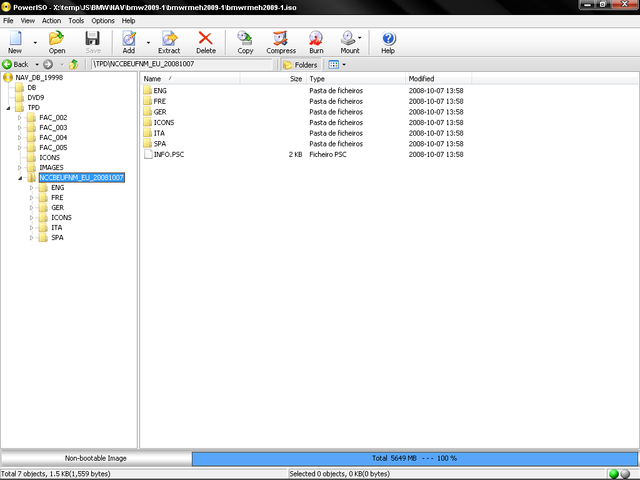
Task: Click 'Selected 0 objects' status bar text
Action: tap(340, 474)
